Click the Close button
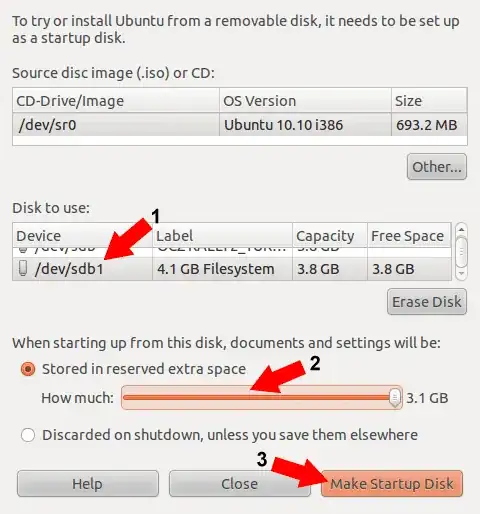 pos(240,484)
